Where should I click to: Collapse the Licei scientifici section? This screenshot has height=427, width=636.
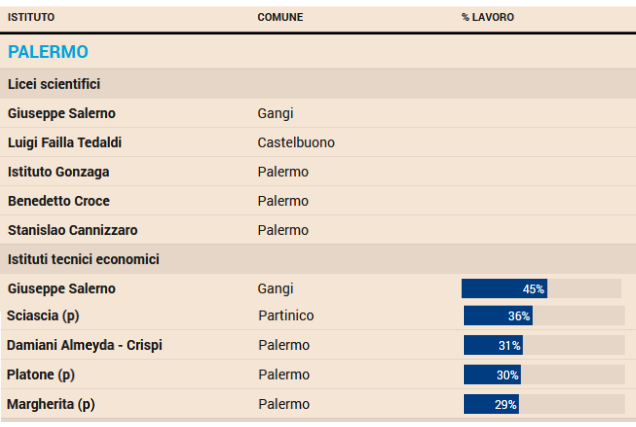pos(54,84)
